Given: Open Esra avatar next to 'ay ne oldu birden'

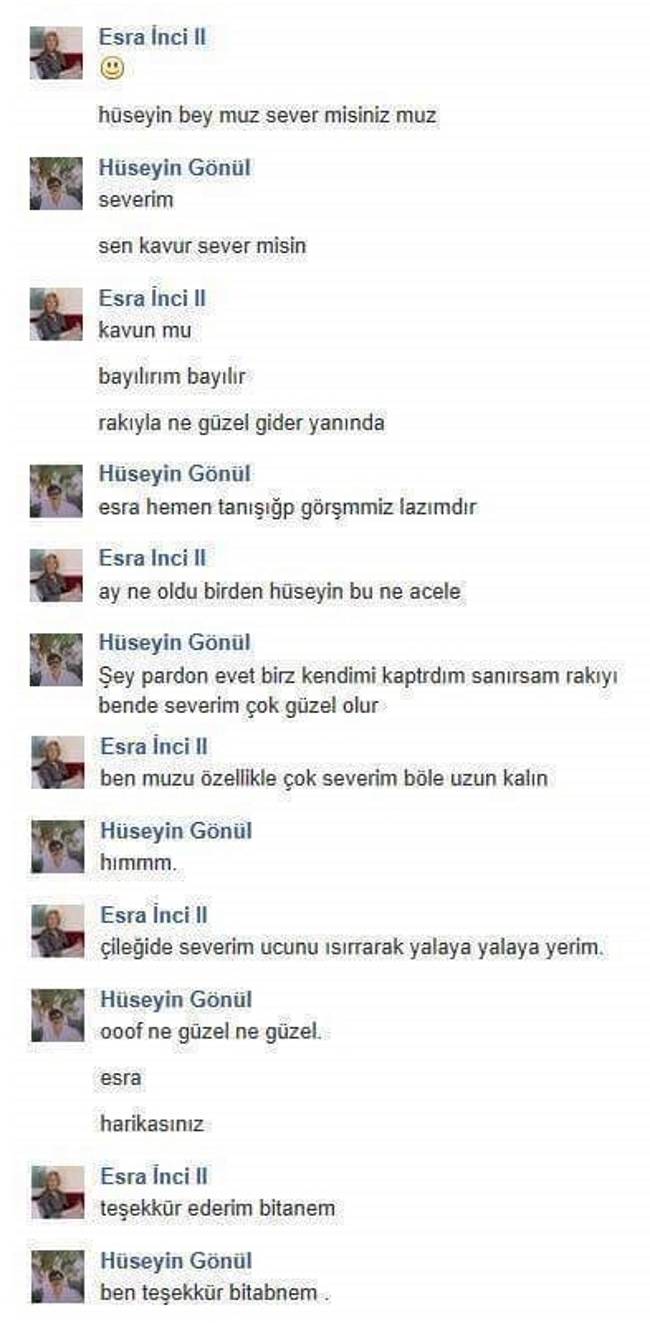Looking at the screenshot, I should (57, 575).
